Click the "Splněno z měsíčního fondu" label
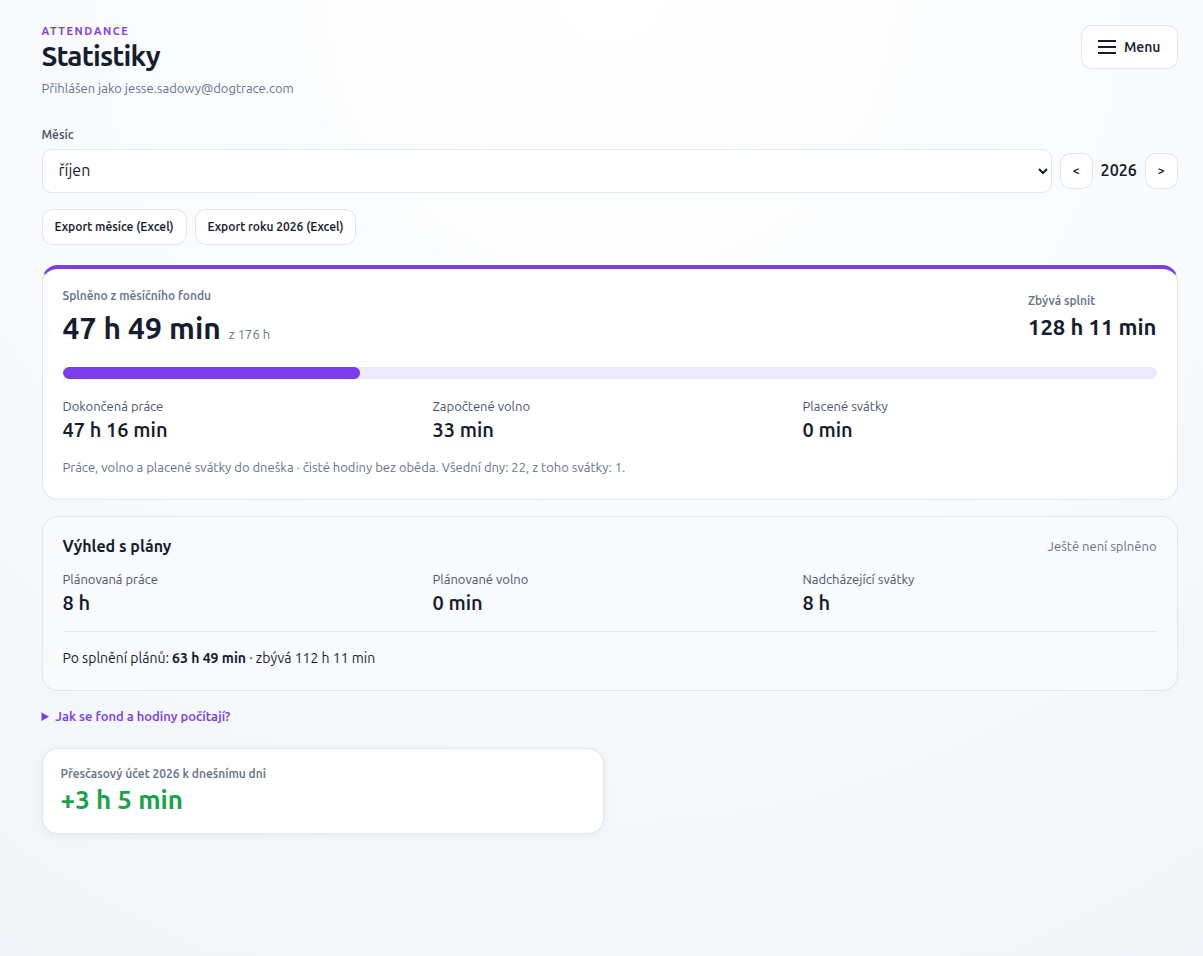Image resolution: width=1203 pixels, height=956 pixels. coord(137,296)
